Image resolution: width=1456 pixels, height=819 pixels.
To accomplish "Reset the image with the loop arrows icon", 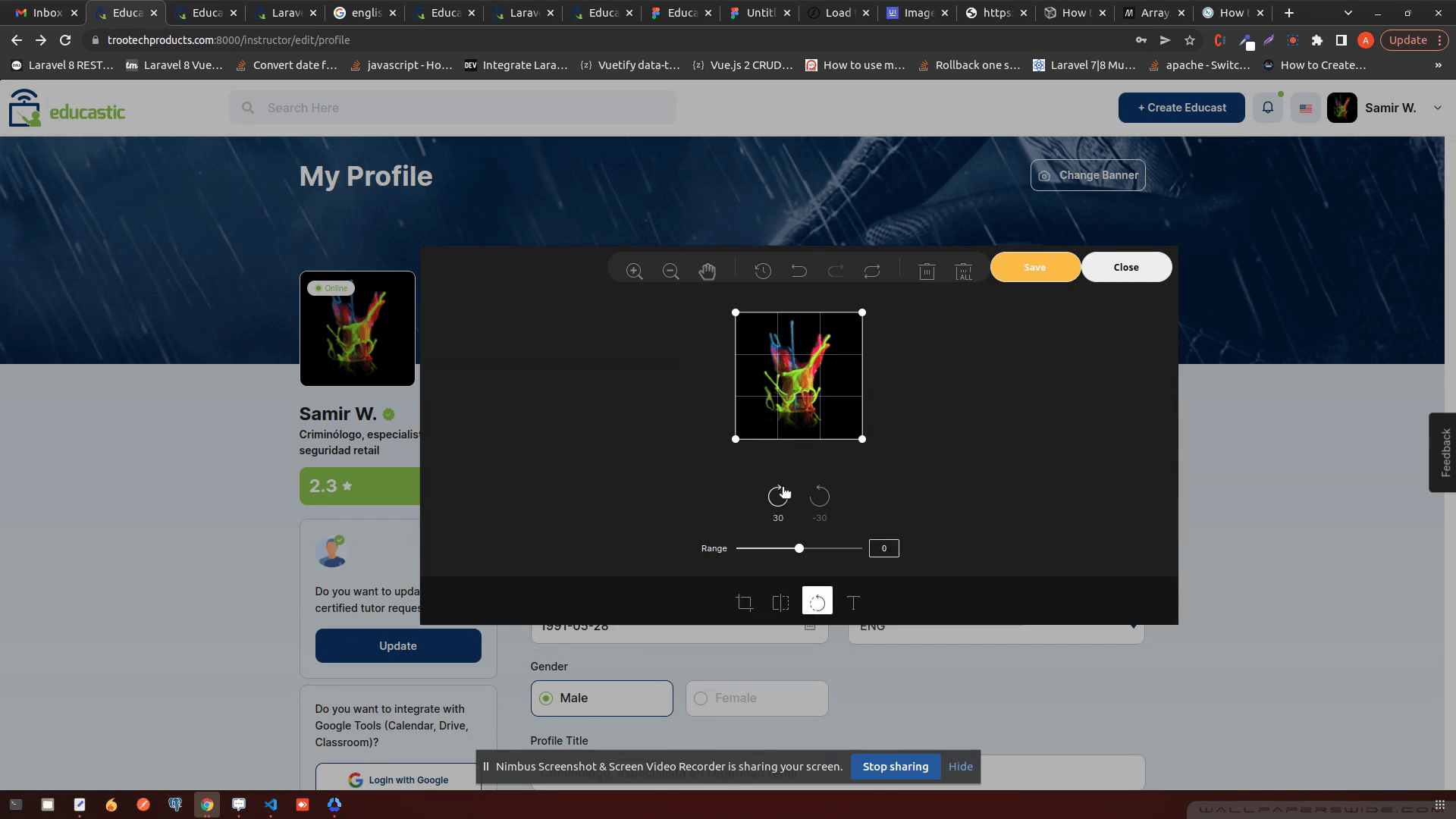I will (x=872, y=271).
